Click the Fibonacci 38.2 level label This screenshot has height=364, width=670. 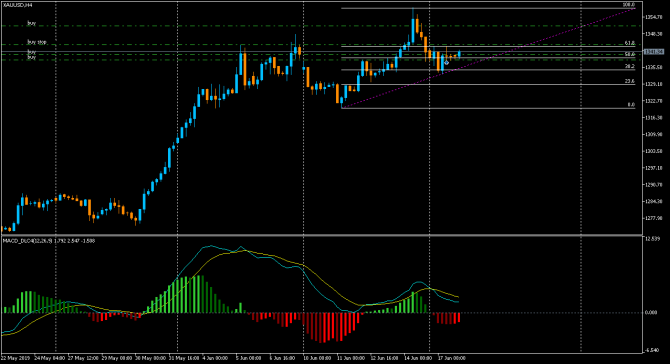coord(629,67)
